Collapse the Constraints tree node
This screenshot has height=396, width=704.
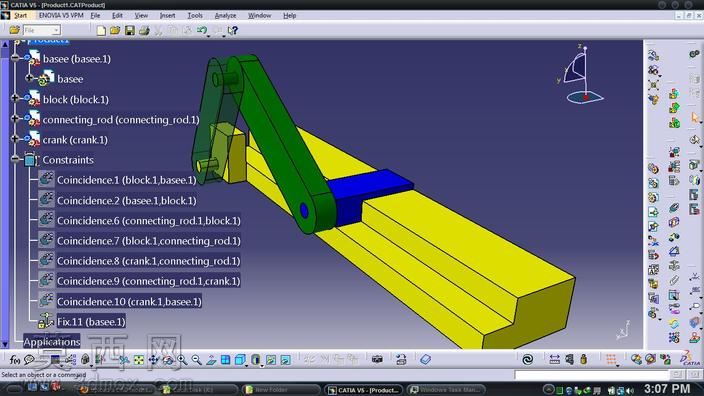tap(15, 159)
